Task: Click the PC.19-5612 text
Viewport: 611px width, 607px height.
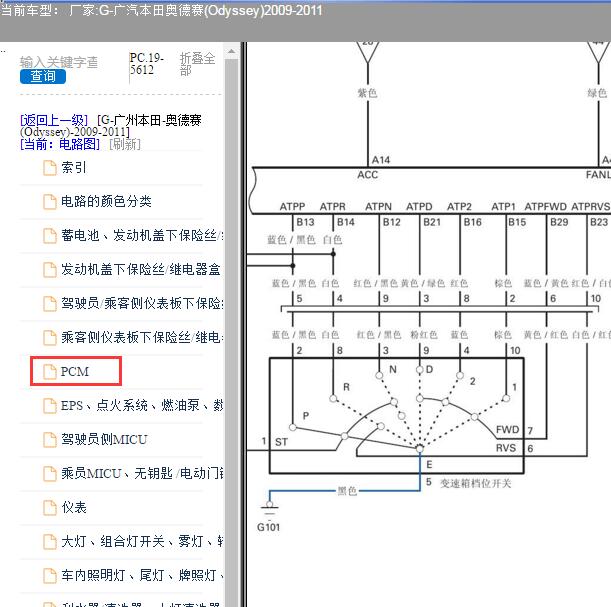Action: coord(147,64)
